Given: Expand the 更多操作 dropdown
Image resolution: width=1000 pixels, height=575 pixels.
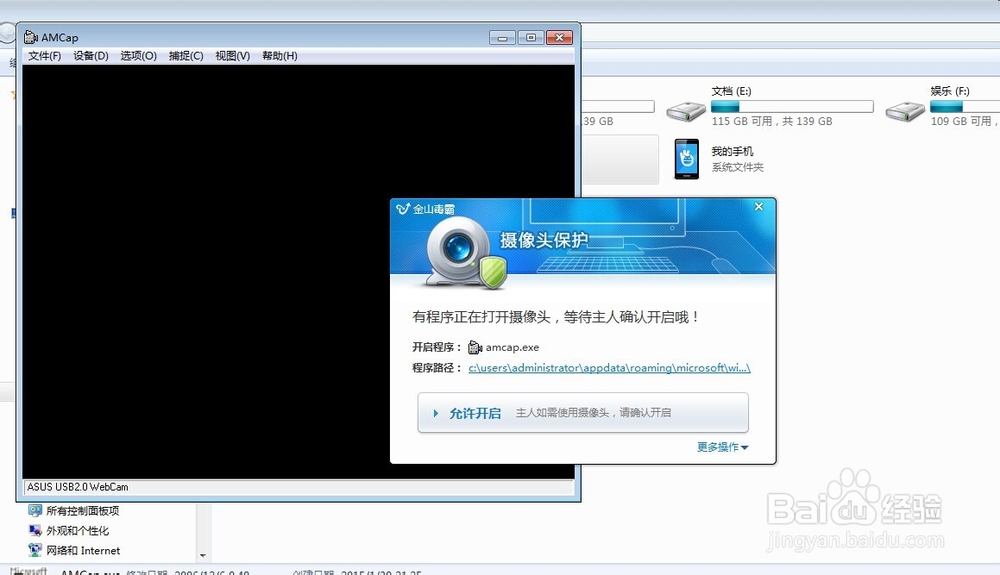Looking at the screenshot, I should [x=723, y=448].
